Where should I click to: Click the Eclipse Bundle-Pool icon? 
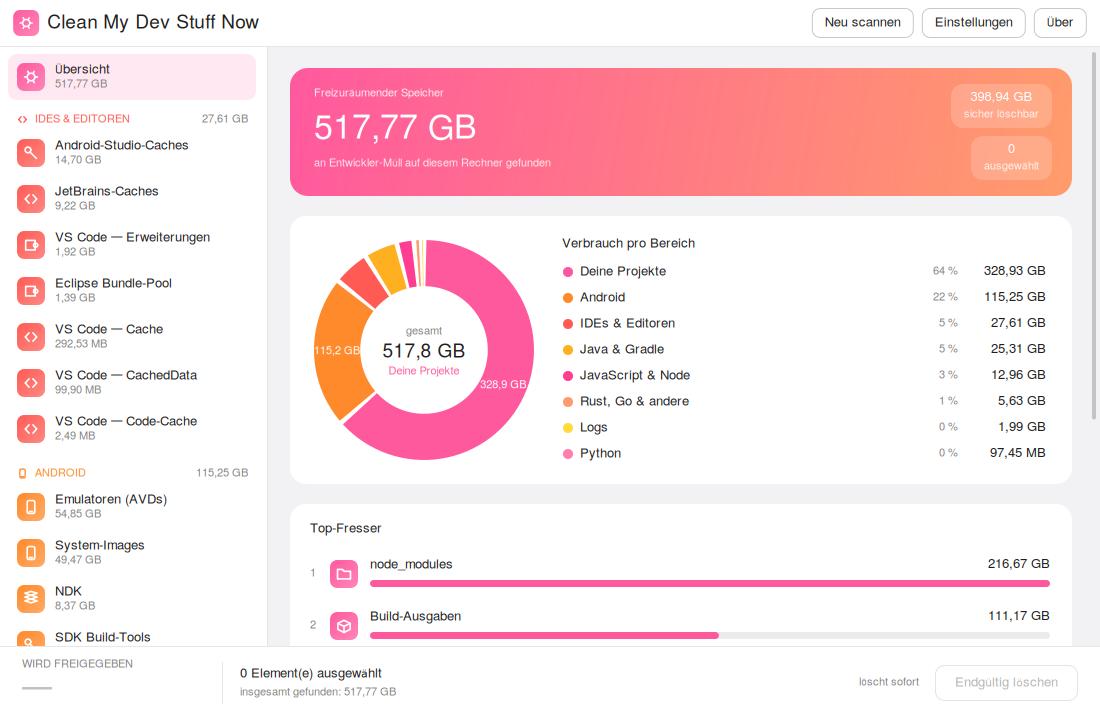click(x=31, y=291)
